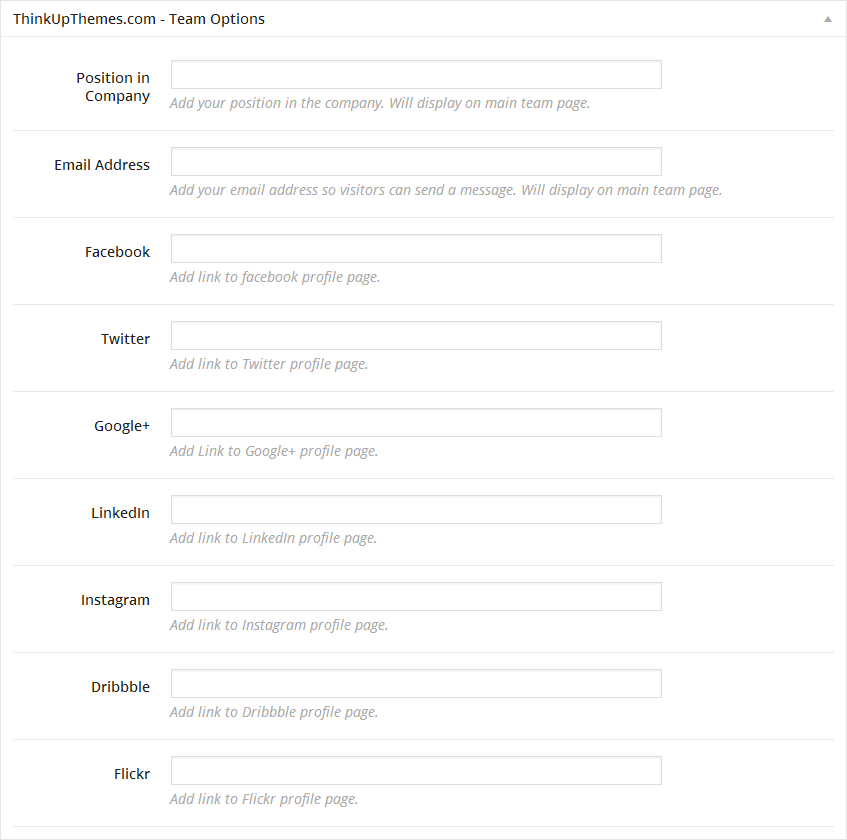Focus the Position in Company text field
Viewport: 847px width, 840px height.
coord(416,75)
